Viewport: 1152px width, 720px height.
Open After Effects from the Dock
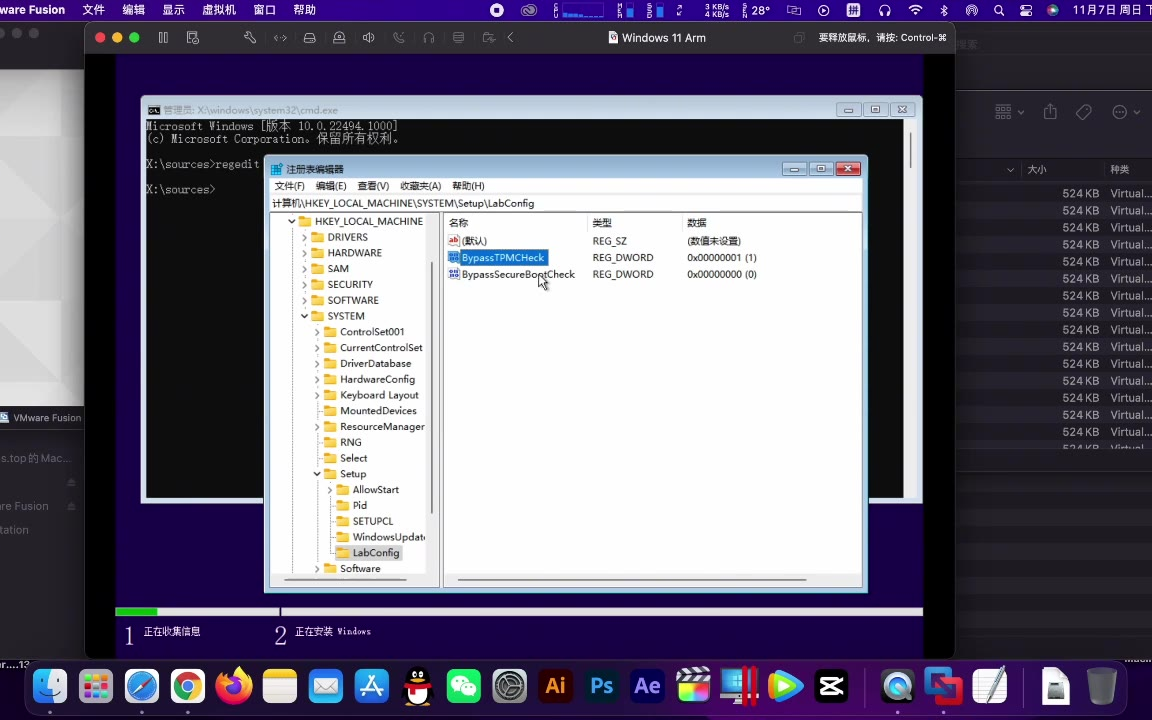[647, 687]
